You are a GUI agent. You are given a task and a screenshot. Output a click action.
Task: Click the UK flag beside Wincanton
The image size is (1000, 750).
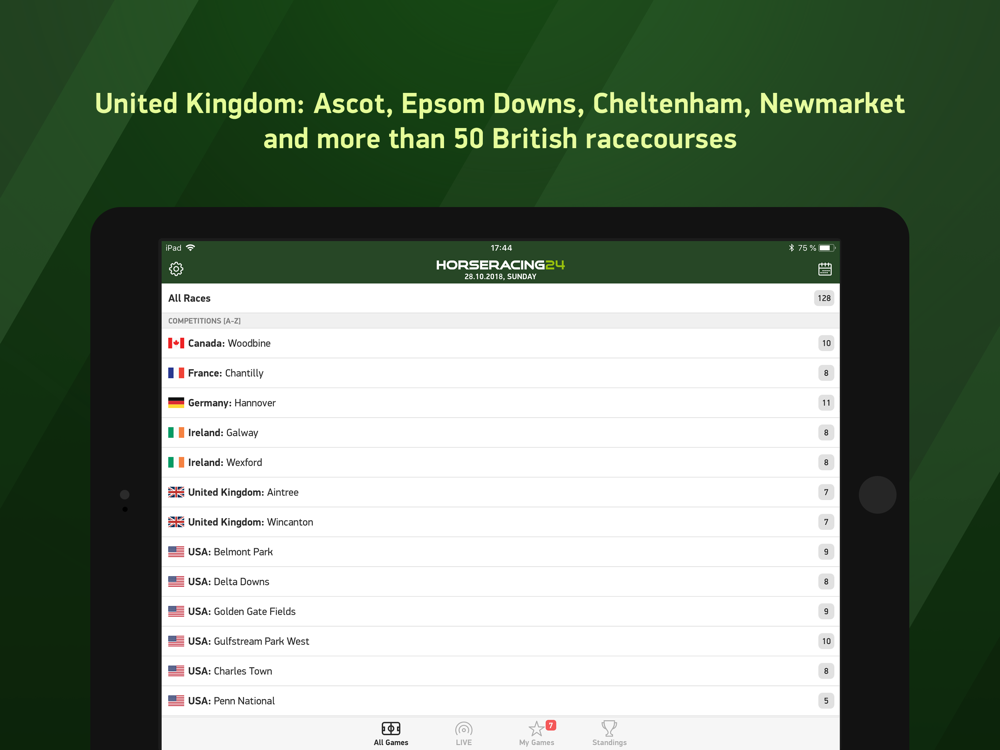point(176,522)
